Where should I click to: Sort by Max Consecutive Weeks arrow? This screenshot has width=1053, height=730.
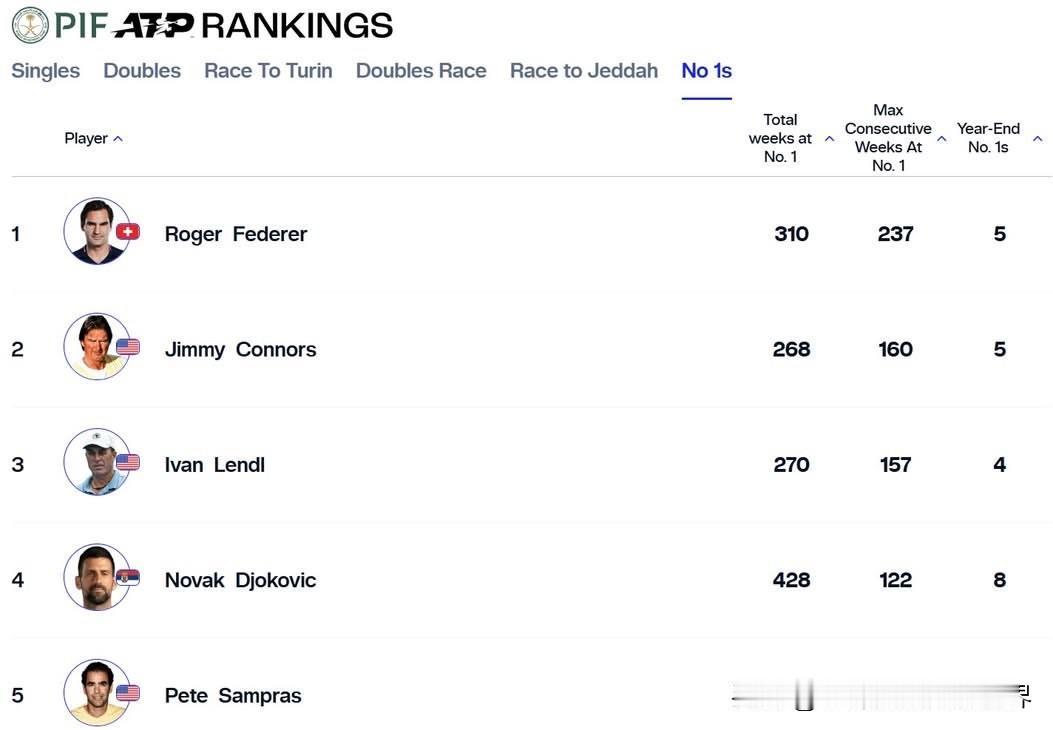[x=941, y=139]
